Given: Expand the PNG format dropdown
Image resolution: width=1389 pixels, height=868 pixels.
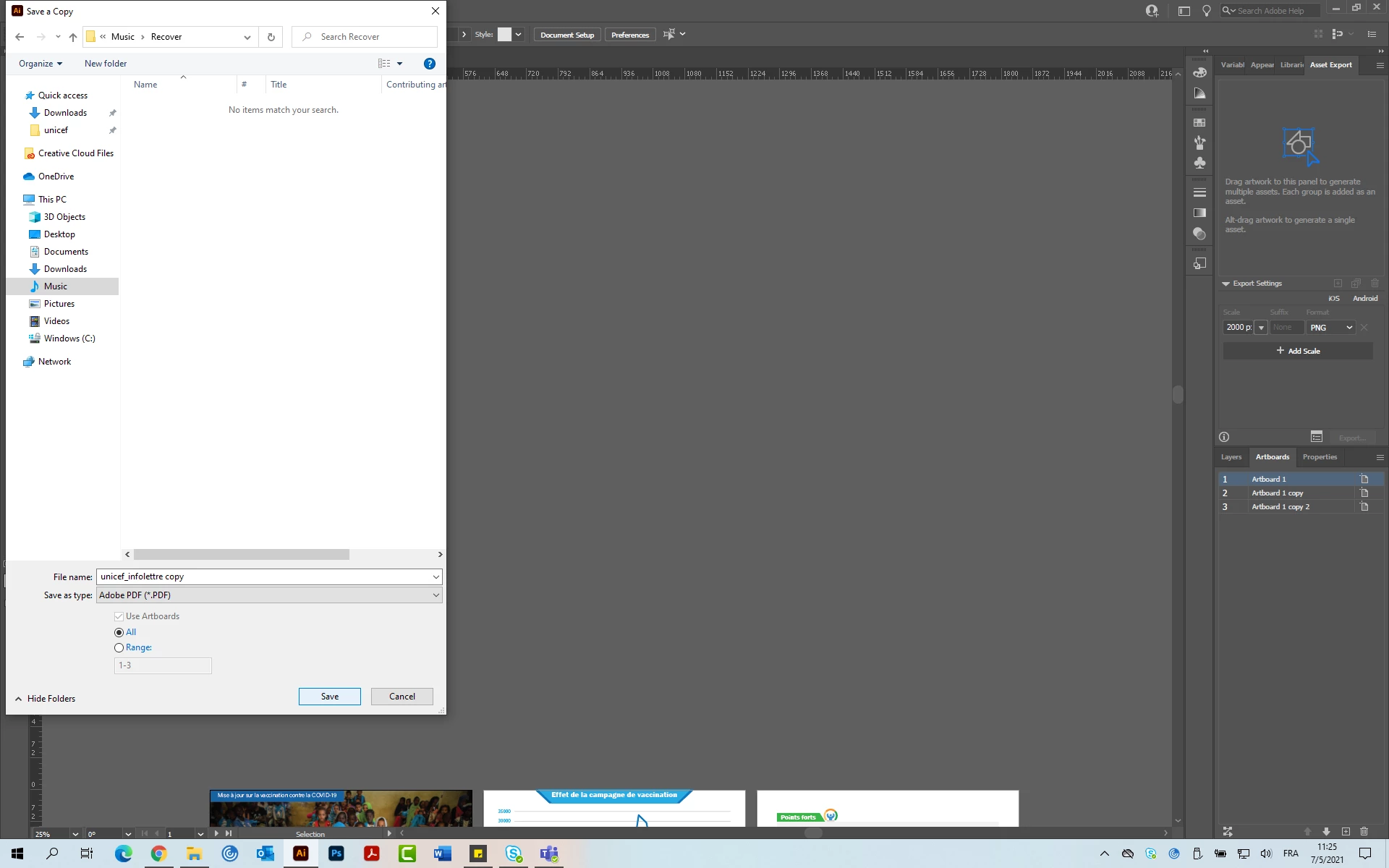Looking at the screenshot, I should (1330, 328).
